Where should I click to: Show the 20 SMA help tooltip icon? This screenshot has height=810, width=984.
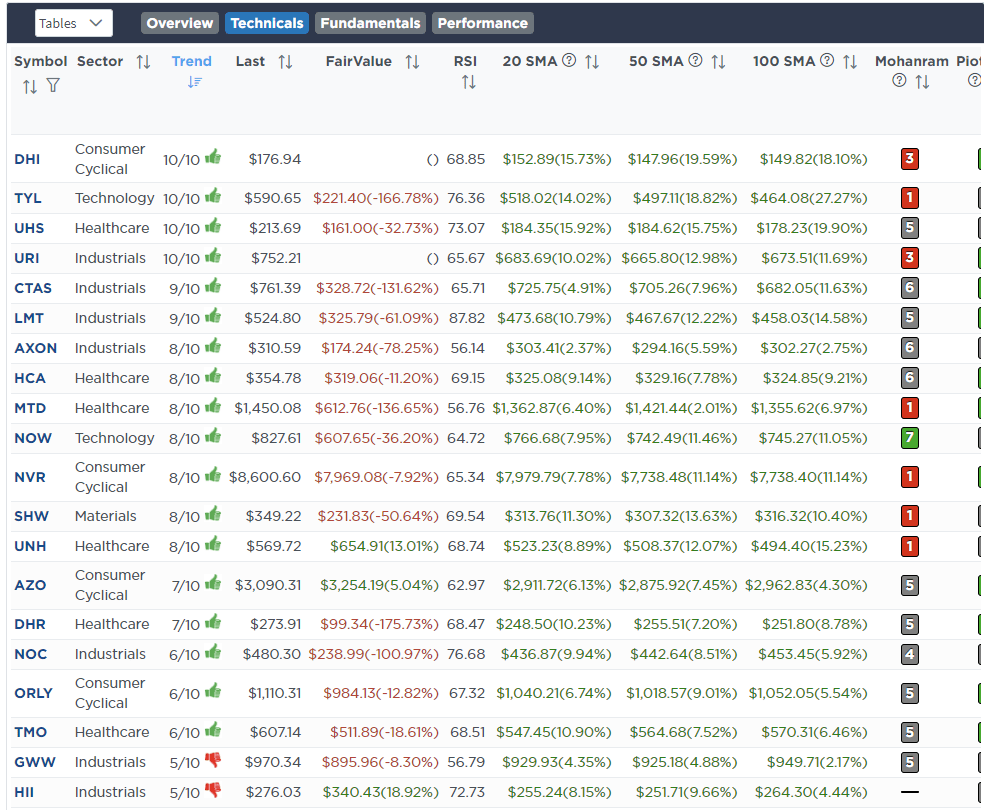tap(569, 61)
